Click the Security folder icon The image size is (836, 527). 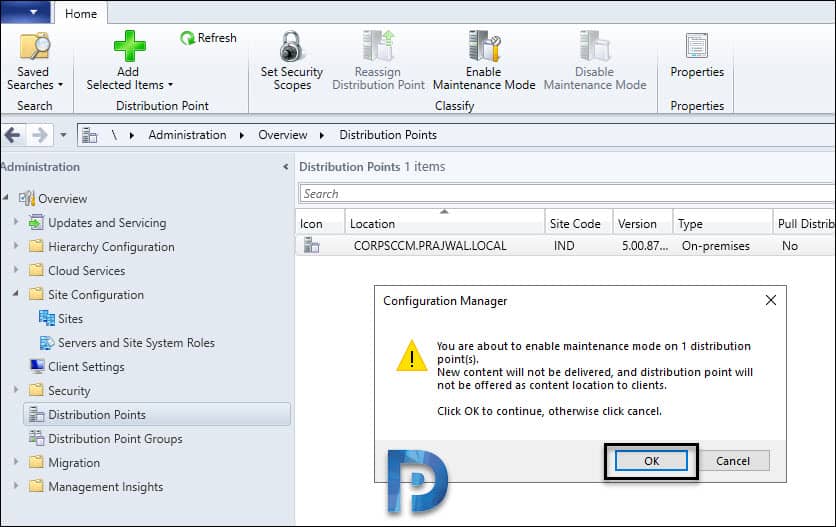36,390
